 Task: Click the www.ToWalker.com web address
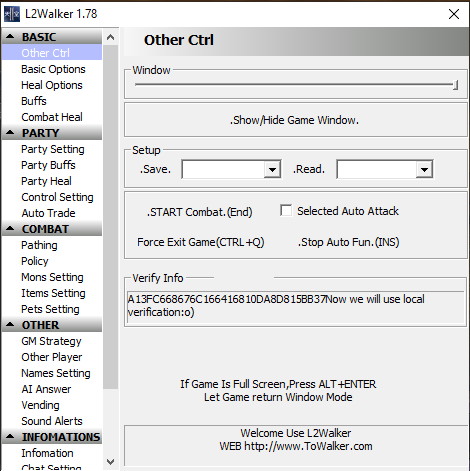click(308, 446)
